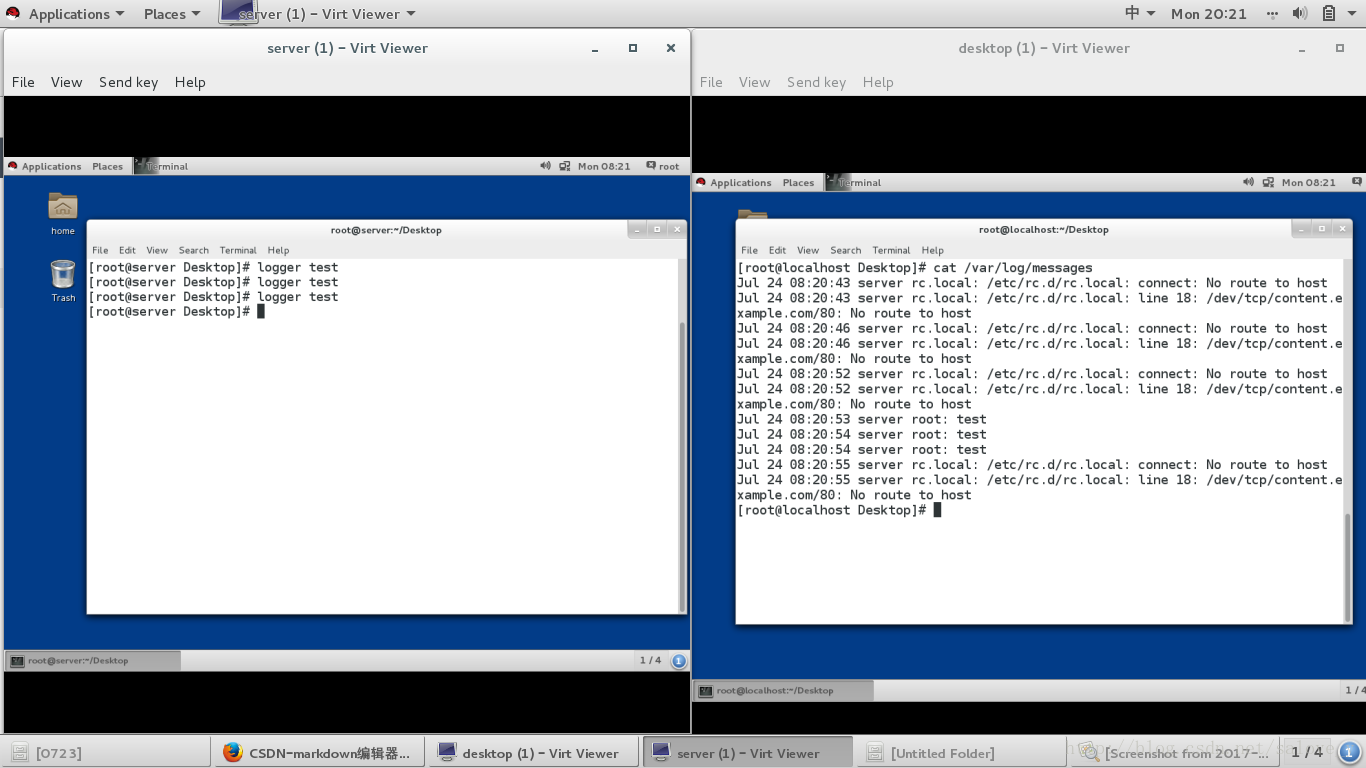Open the host system menu arrow

(x=1353, y=14)
